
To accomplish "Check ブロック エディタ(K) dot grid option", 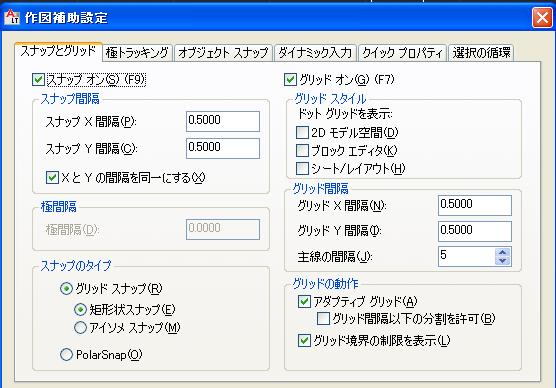I will (302, 150).
